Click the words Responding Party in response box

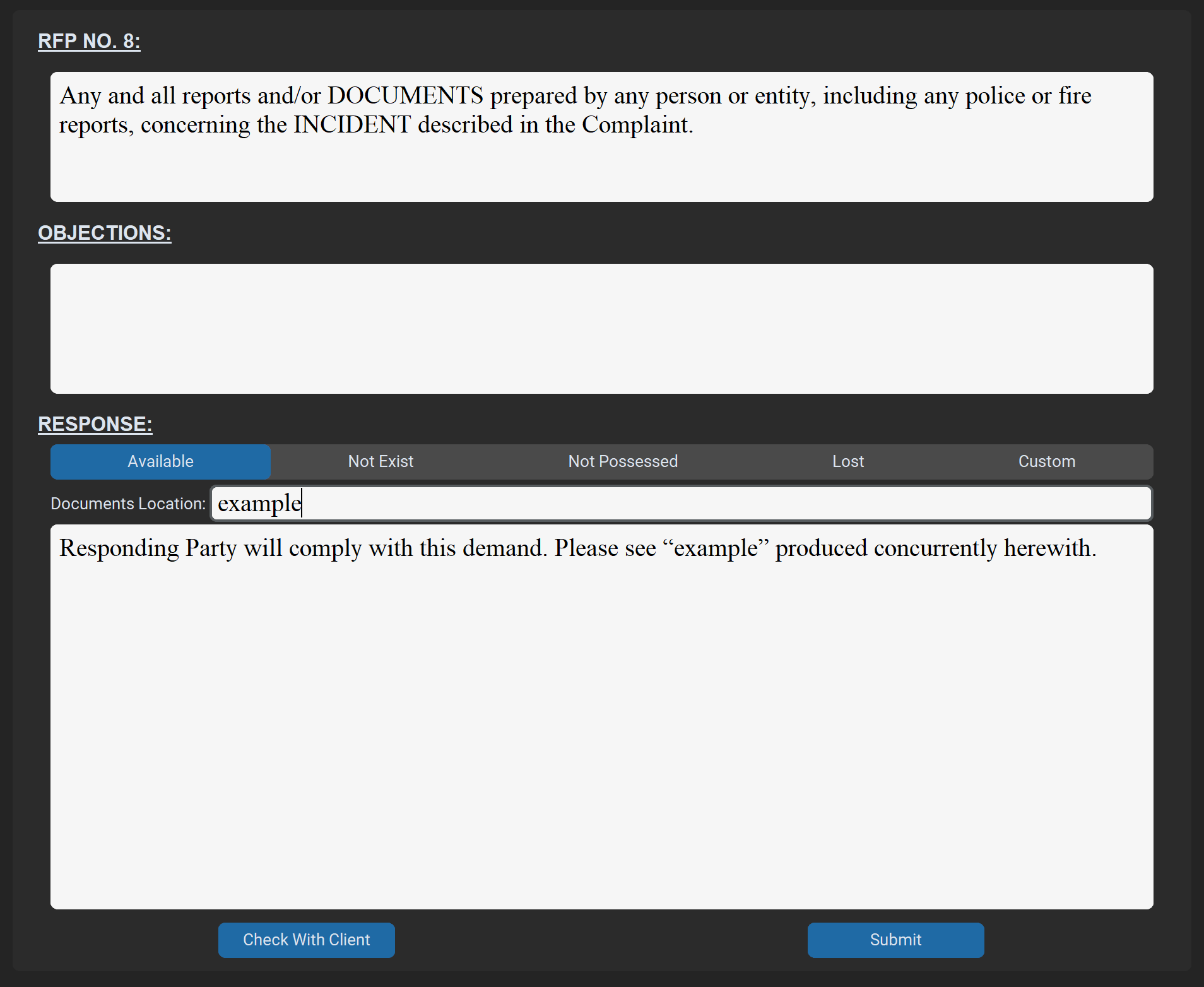[148, 548]
